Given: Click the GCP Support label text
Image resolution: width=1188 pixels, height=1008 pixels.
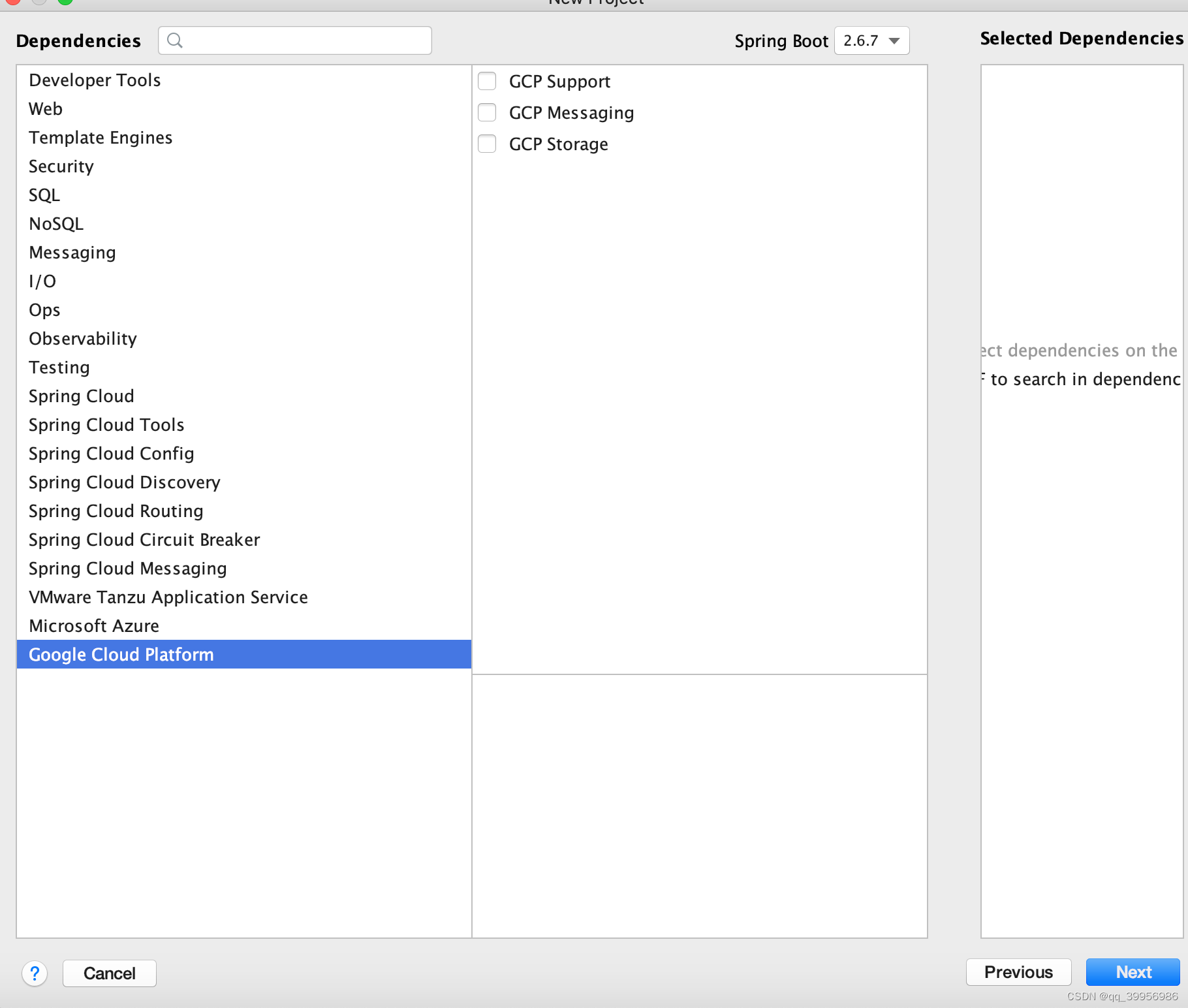Looking at the screenshot, I should pyautogui.click(x=559, y=82).
